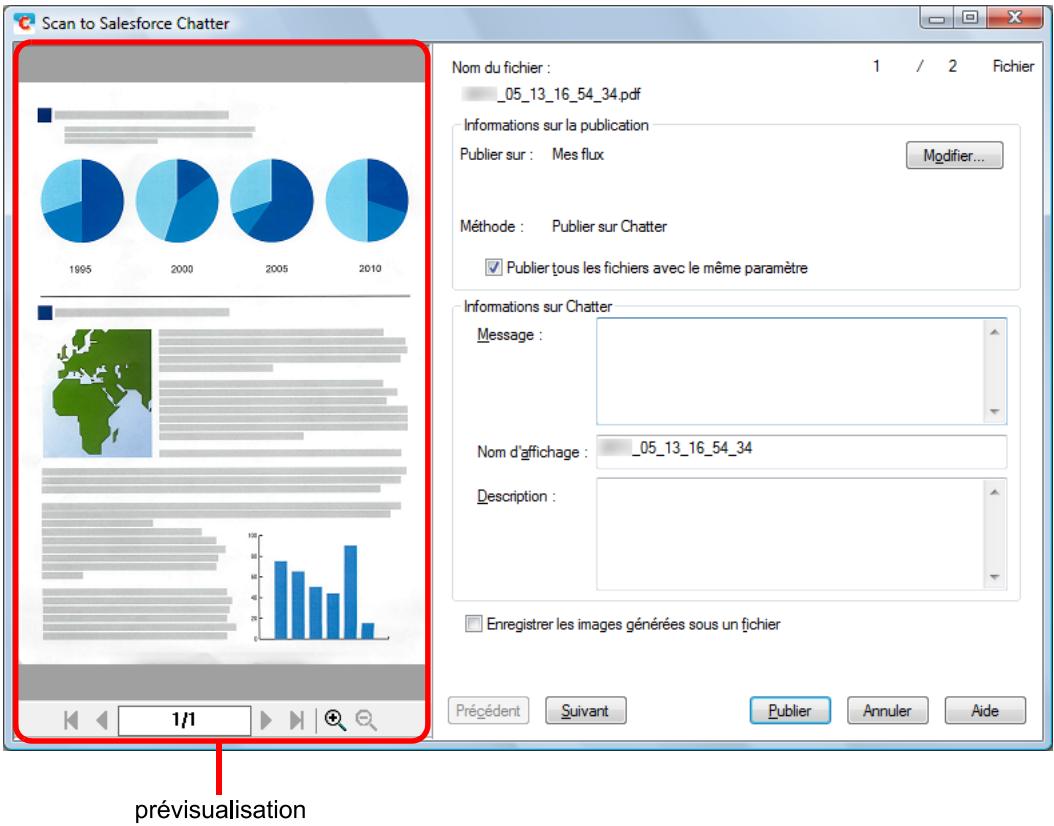Minimize the Scan to Salesforce Chatter window
The image size is (1054, 826).
[x=936, y=18]
